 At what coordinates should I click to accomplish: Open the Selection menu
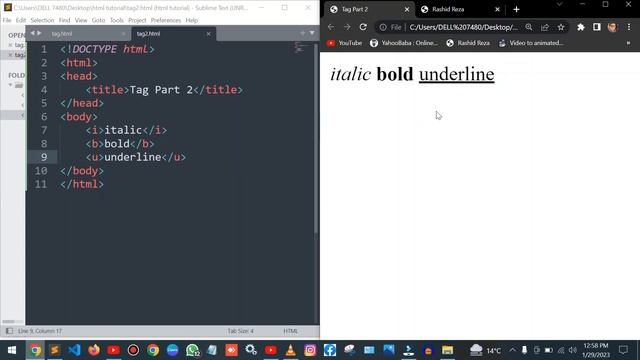(42, 20)
